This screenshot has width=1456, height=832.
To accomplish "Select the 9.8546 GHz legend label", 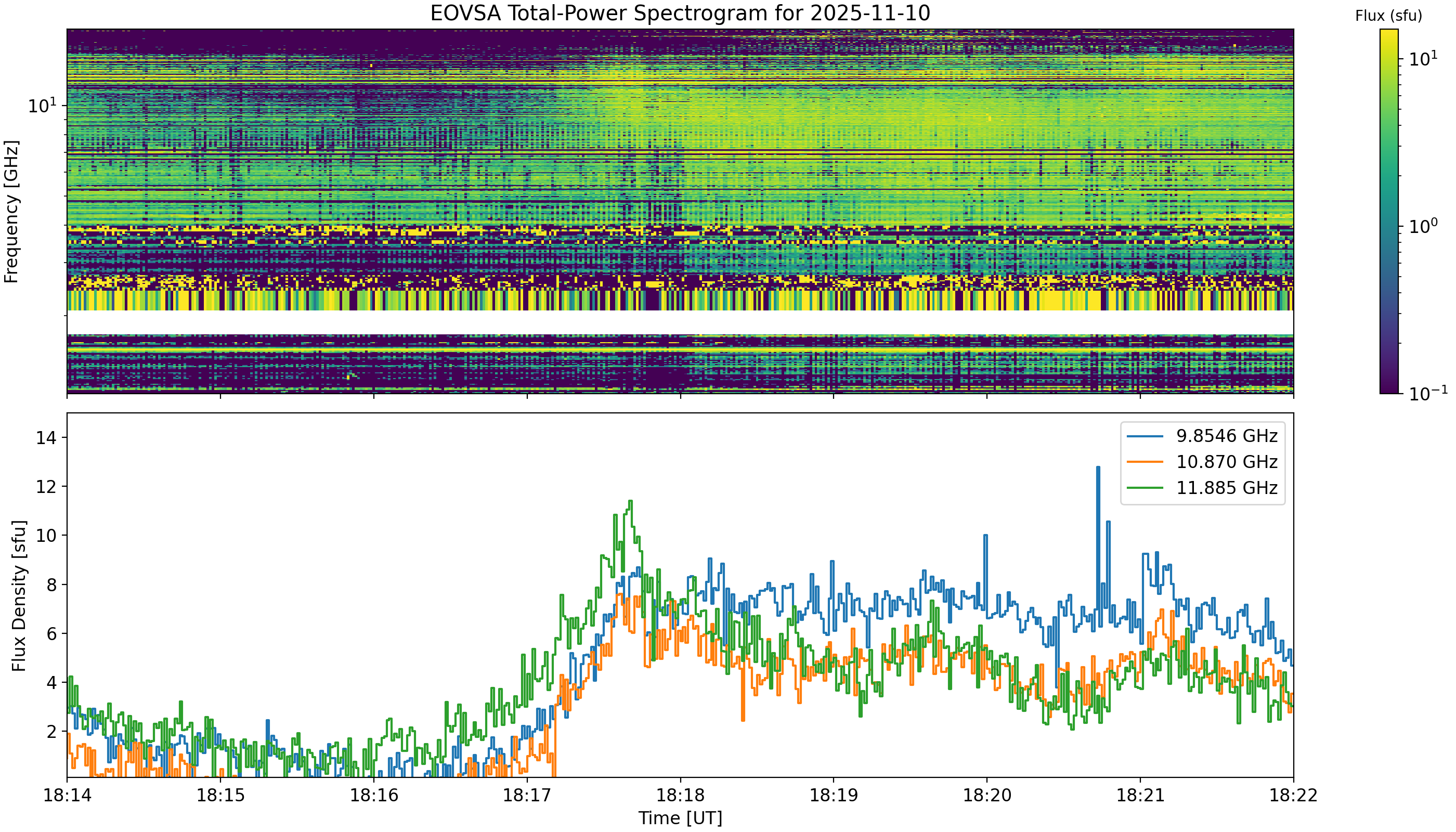I will [x=1226, y=436].
